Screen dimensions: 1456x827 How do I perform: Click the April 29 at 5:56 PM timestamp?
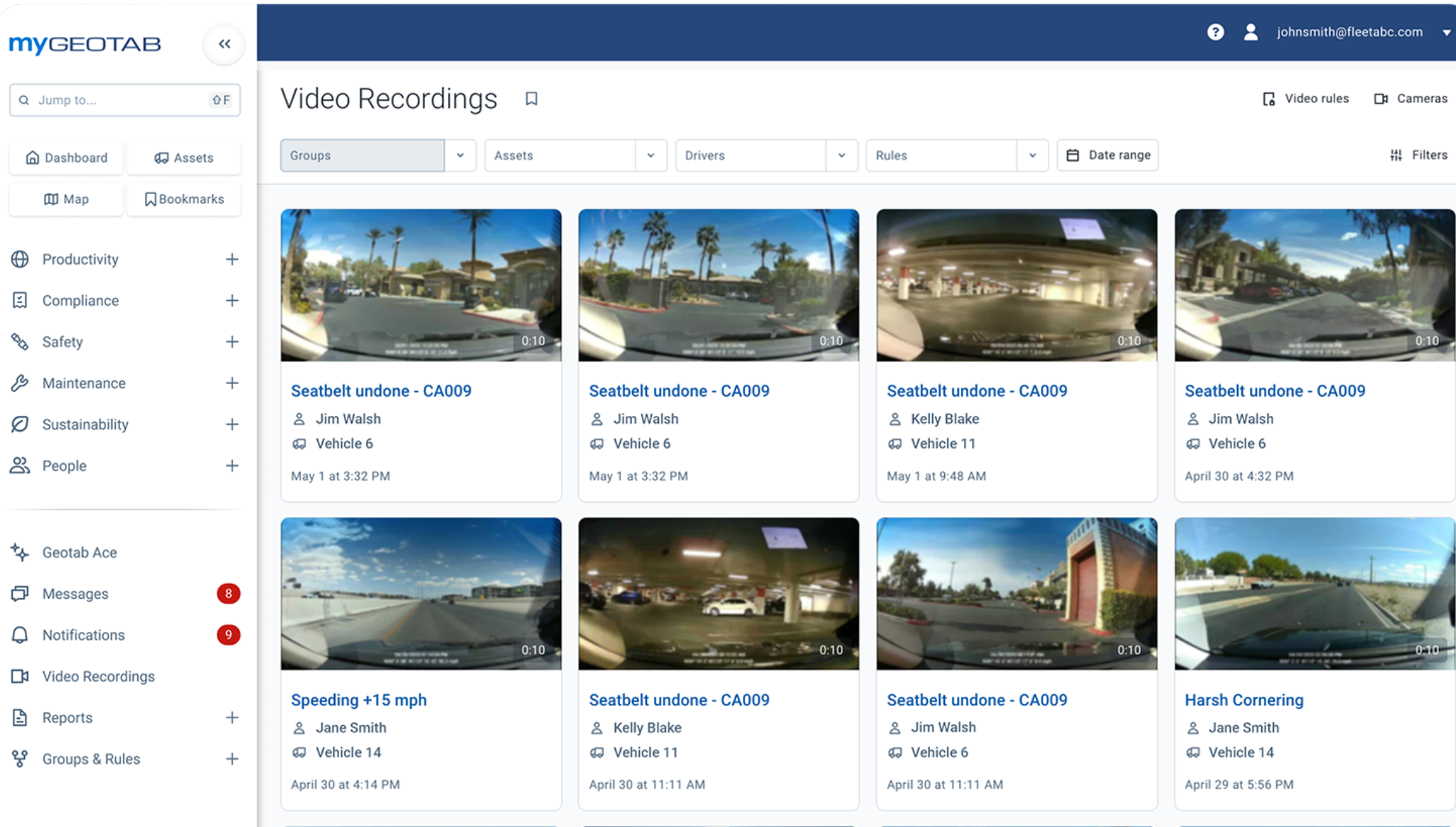pos(1239,785)
